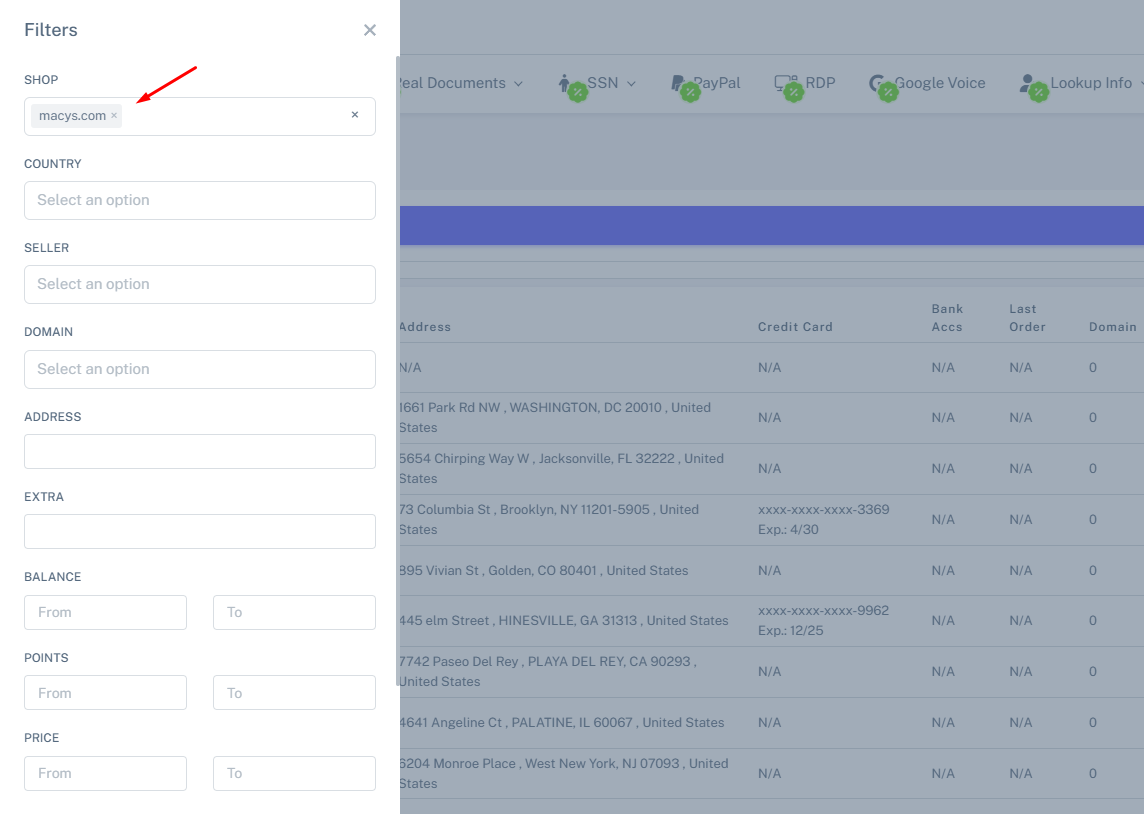Open the Seller select box

pyautogui.click(x=200, y=284)
